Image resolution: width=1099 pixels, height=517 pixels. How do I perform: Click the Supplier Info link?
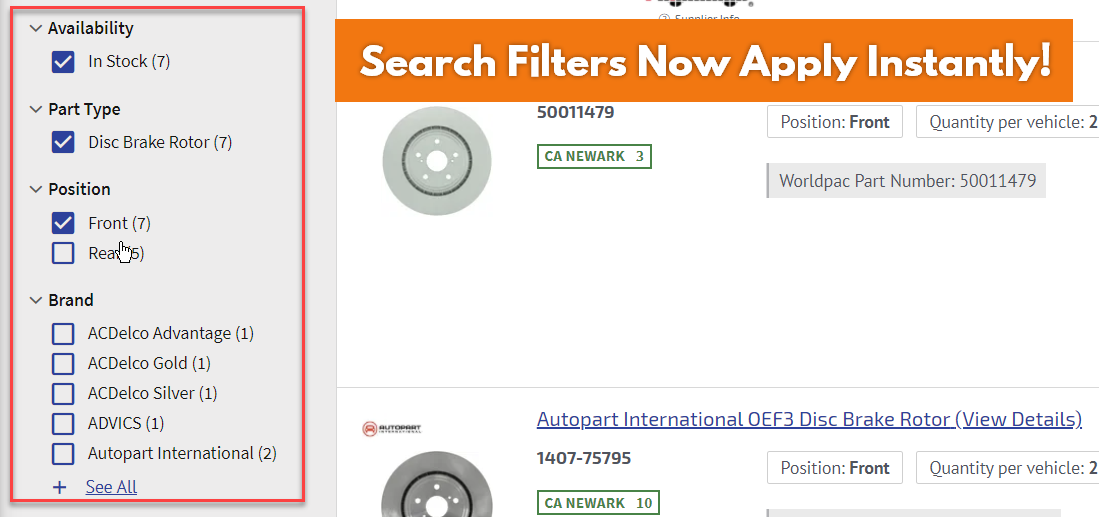point(700,18)
